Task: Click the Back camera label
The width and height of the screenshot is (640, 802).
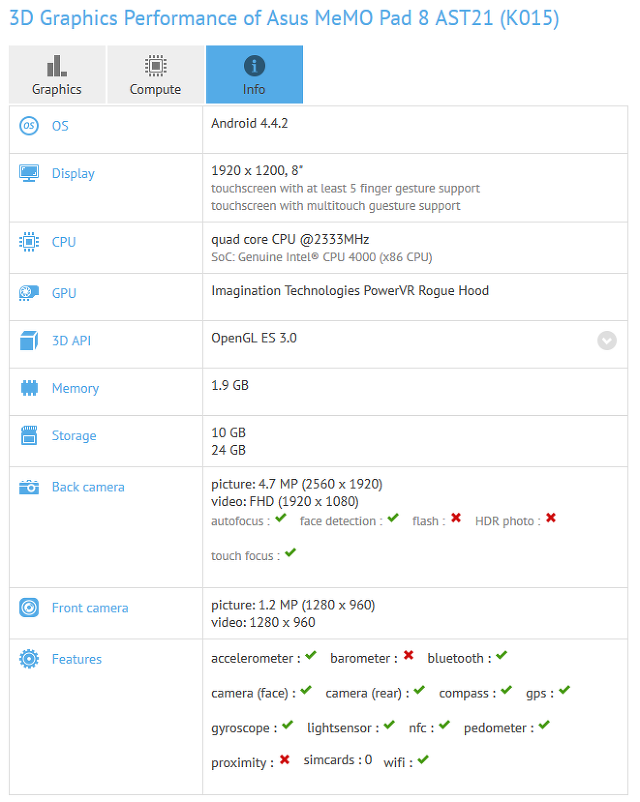Action: coord(88,487)
